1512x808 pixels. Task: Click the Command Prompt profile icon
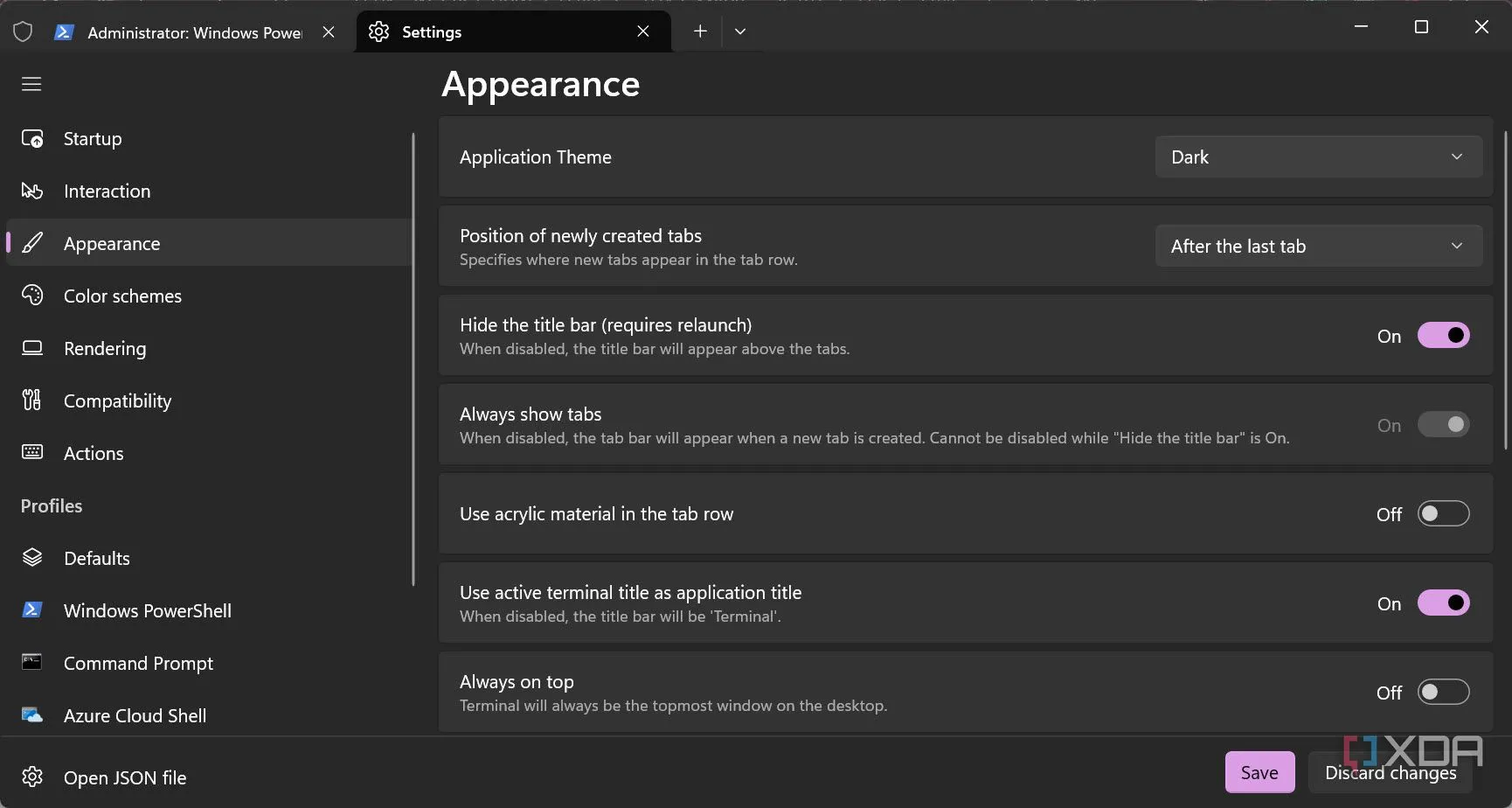tap(32, 662)
